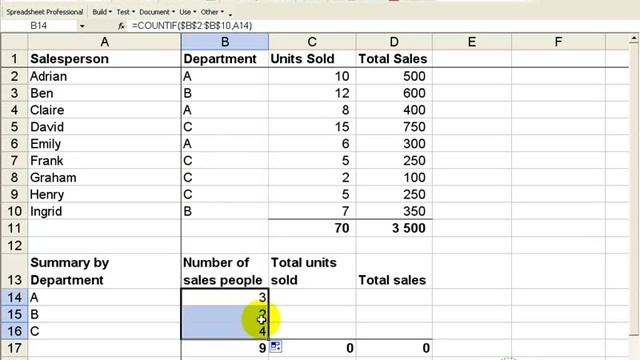Open the Other toolbar menu

pyautogui.click(x=212, y=12)
